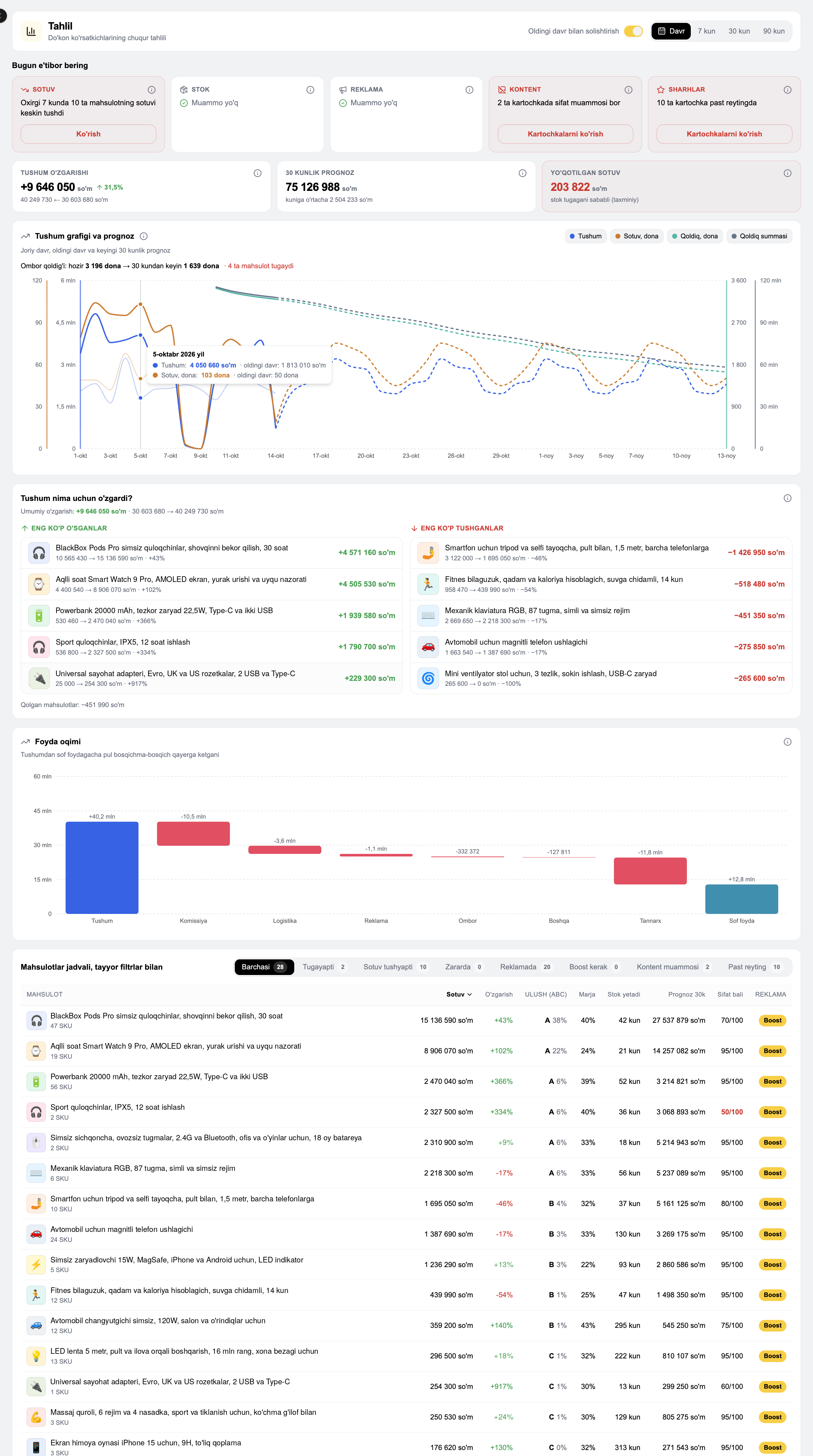This screenshot has width=813, height=1456.
Task: Sort table by Sotuv column header
Action: pos(459,994)
